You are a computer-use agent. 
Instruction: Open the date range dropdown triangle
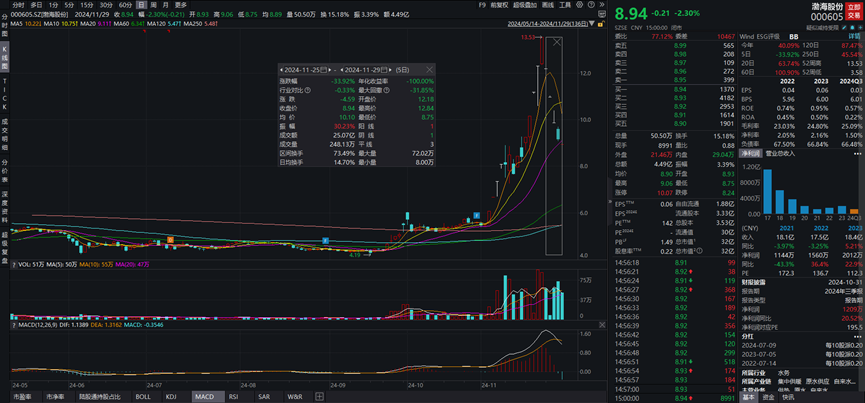pyautogui.click(x=591, y=24)
